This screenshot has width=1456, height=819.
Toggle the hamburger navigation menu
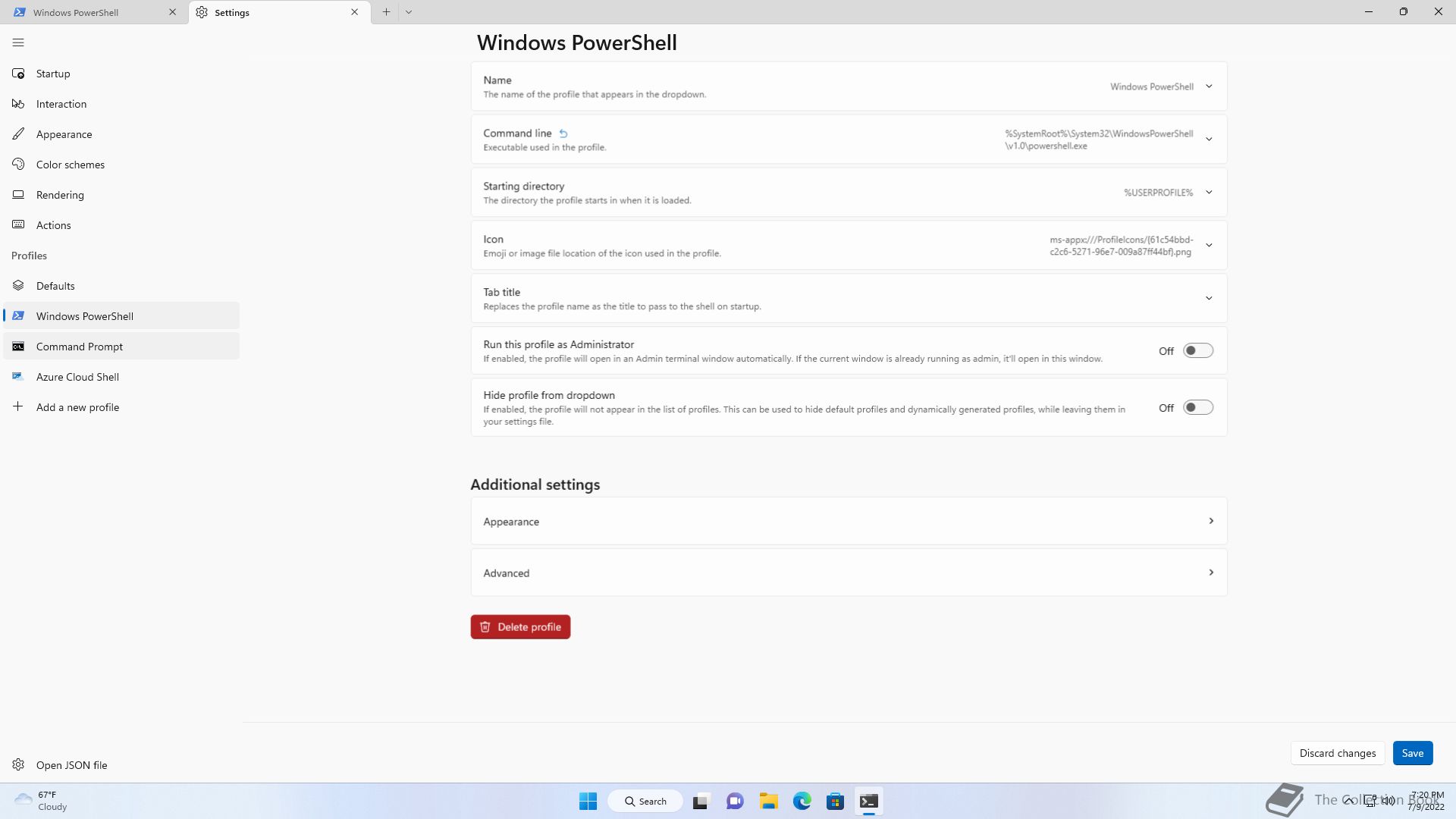18,42
